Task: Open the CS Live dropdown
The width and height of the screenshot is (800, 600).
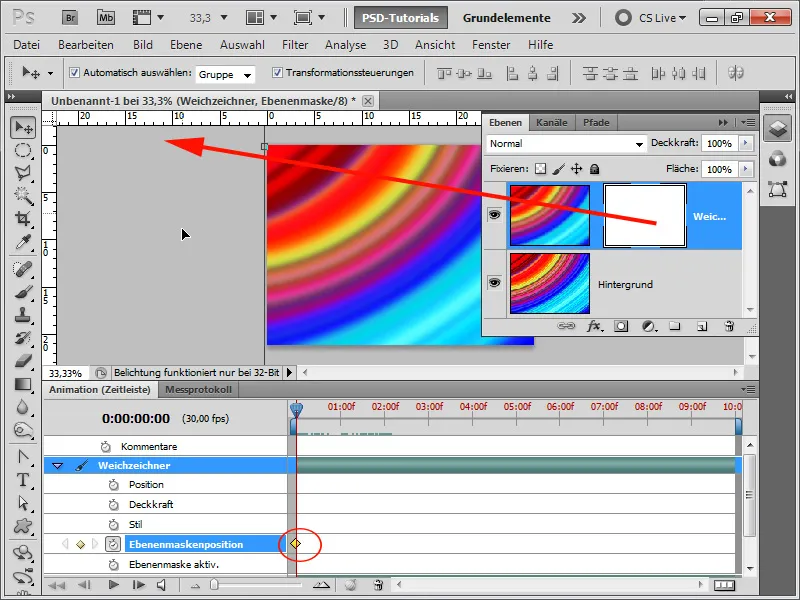Action: [x=662, y=18]
